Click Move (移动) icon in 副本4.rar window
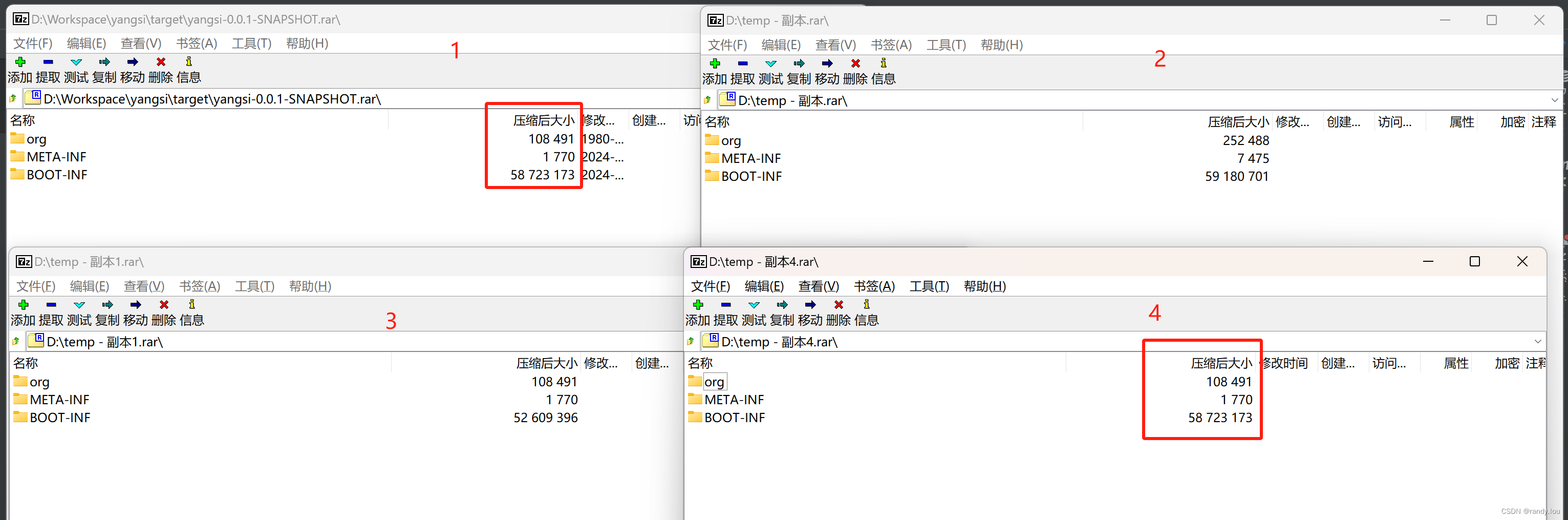The width and height of the screenshot is (1568, 520). pos(809,304)
